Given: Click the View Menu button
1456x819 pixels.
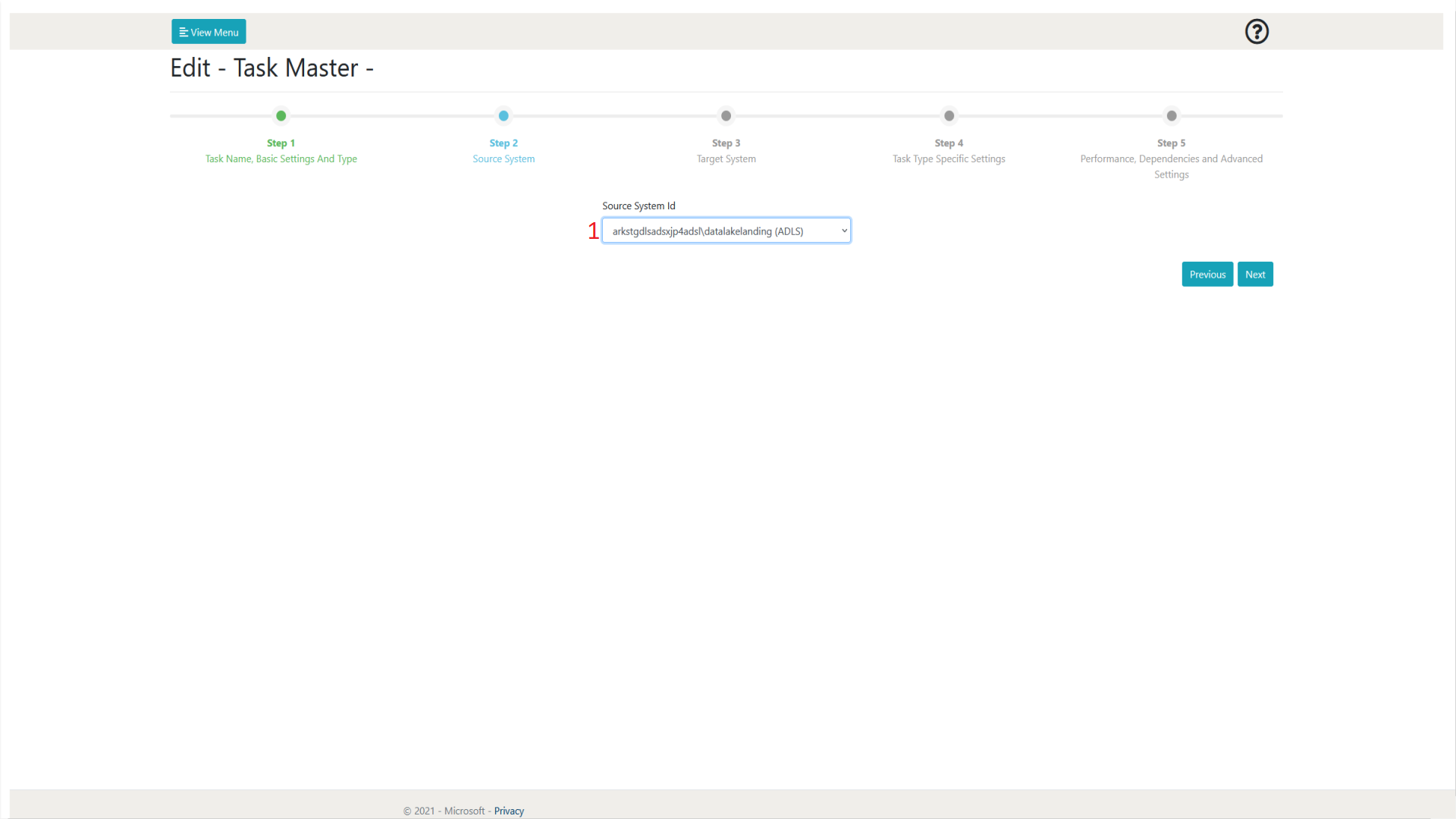Looking at the screenshot, I should tap(209, 32).
